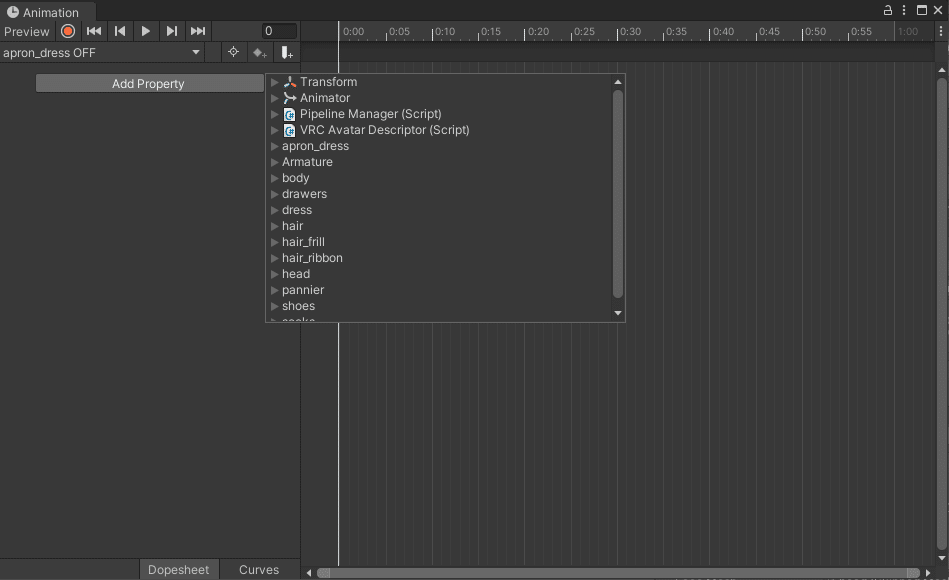Step to the next keyframe
Image resolution: width=949 pixels, height=580 pixels.
pyautogui.click(x=172, y=31)
